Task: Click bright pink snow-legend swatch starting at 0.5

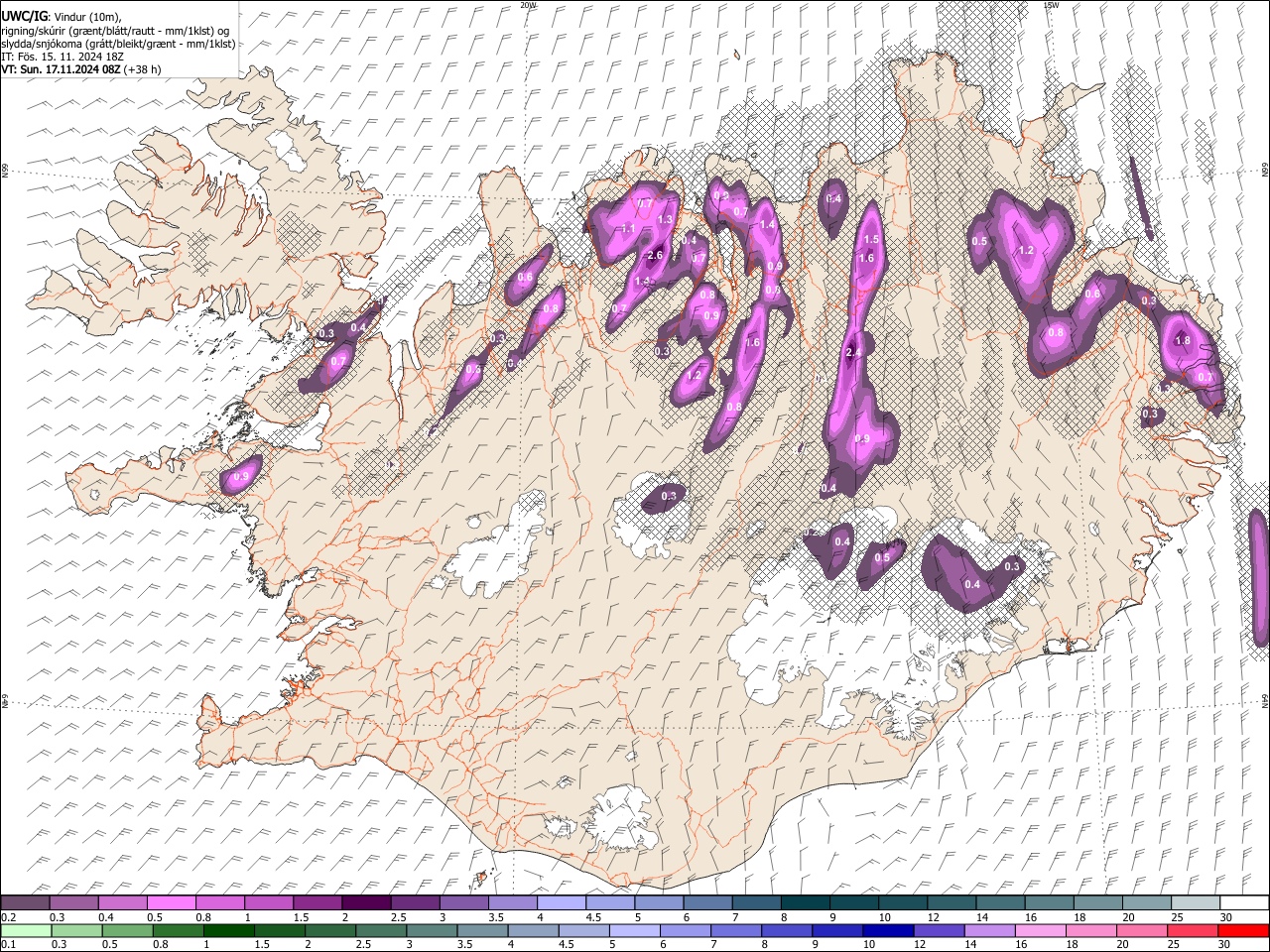Action: coord(172,902)
